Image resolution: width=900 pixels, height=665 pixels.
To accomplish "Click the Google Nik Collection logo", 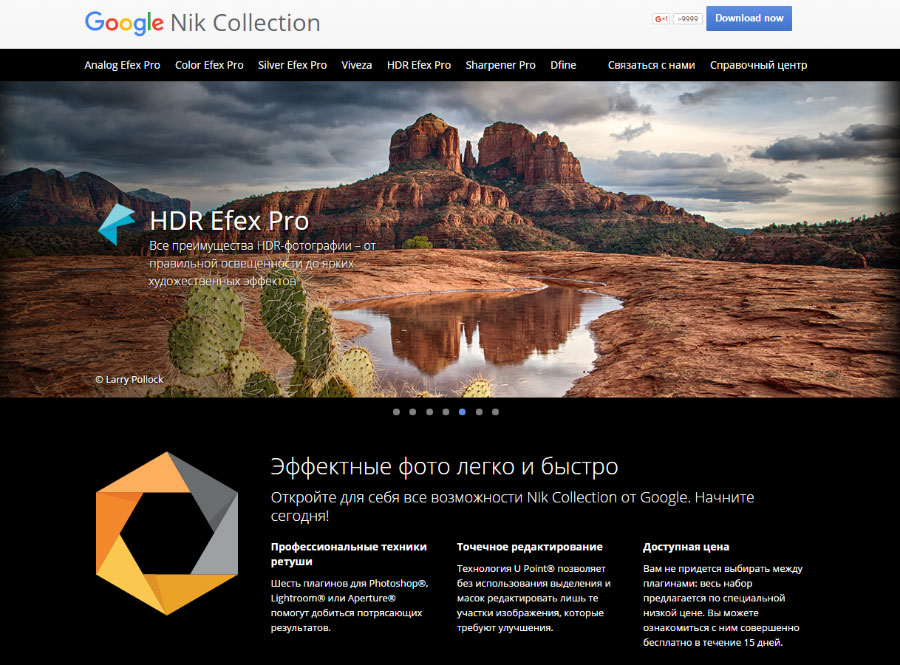I will pyautogui.click(x=202, y=23).
